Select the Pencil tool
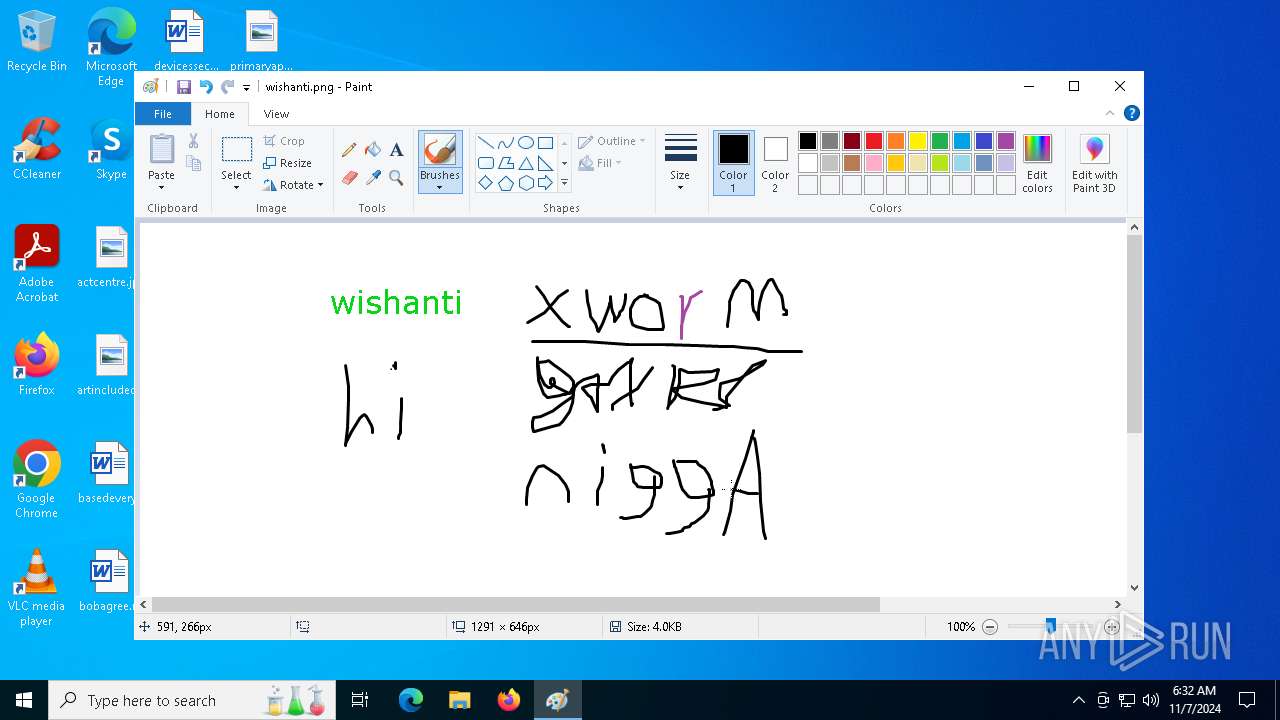The width and height of the screenshot is (1280, 720). tap(349, 150)
